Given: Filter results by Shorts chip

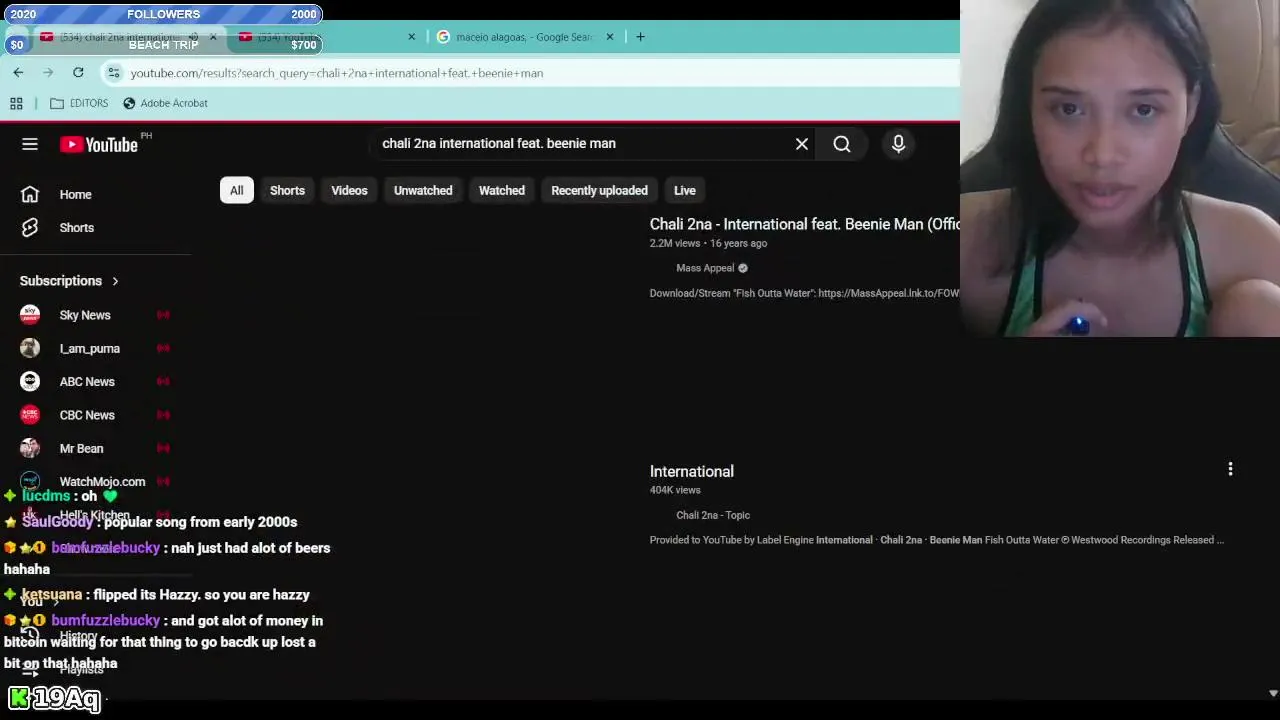Looking at the screenshot, I should click(287, 190).
